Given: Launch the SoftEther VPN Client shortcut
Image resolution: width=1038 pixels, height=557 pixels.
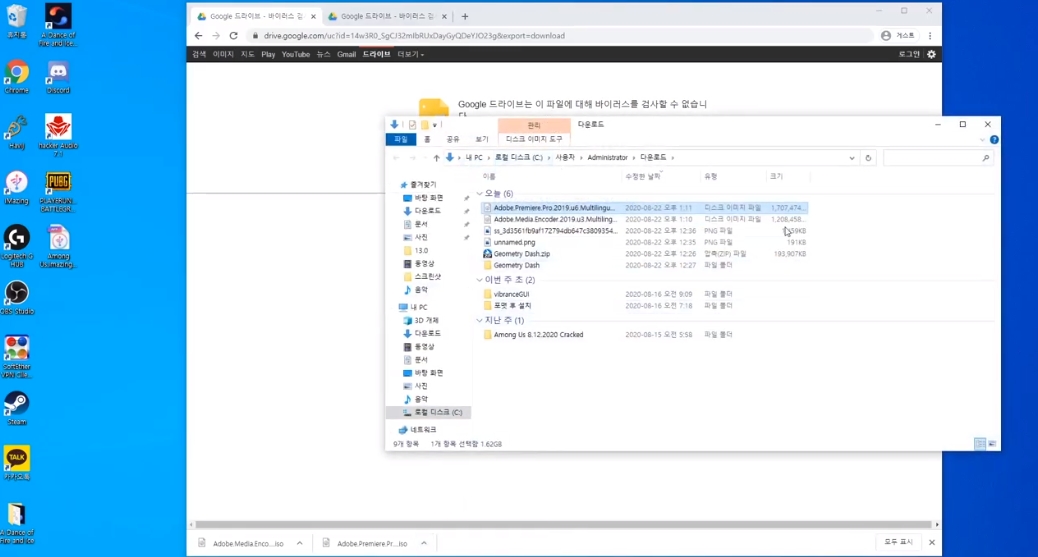Looking at the screenshot, I should click(17, 356).
